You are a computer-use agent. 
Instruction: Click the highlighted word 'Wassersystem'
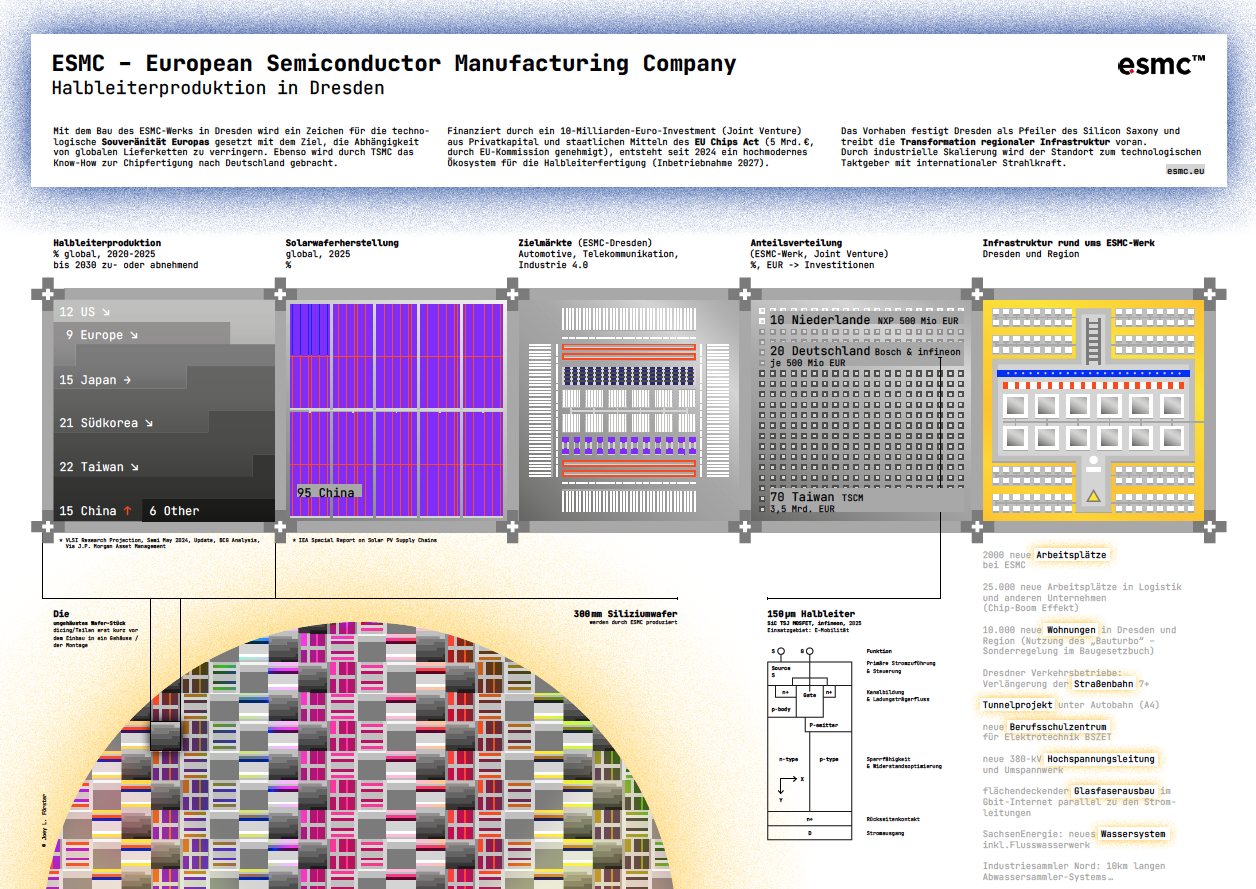[x=1133, y=834]
